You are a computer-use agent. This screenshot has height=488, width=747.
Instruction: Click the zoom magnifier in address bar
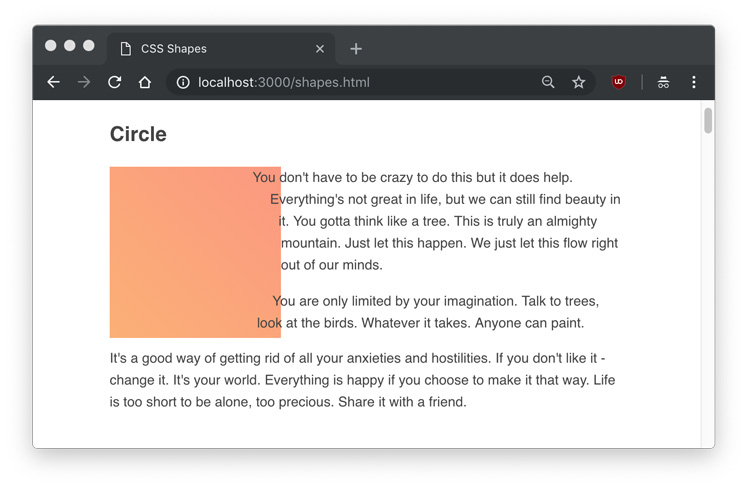click(548, 82)
